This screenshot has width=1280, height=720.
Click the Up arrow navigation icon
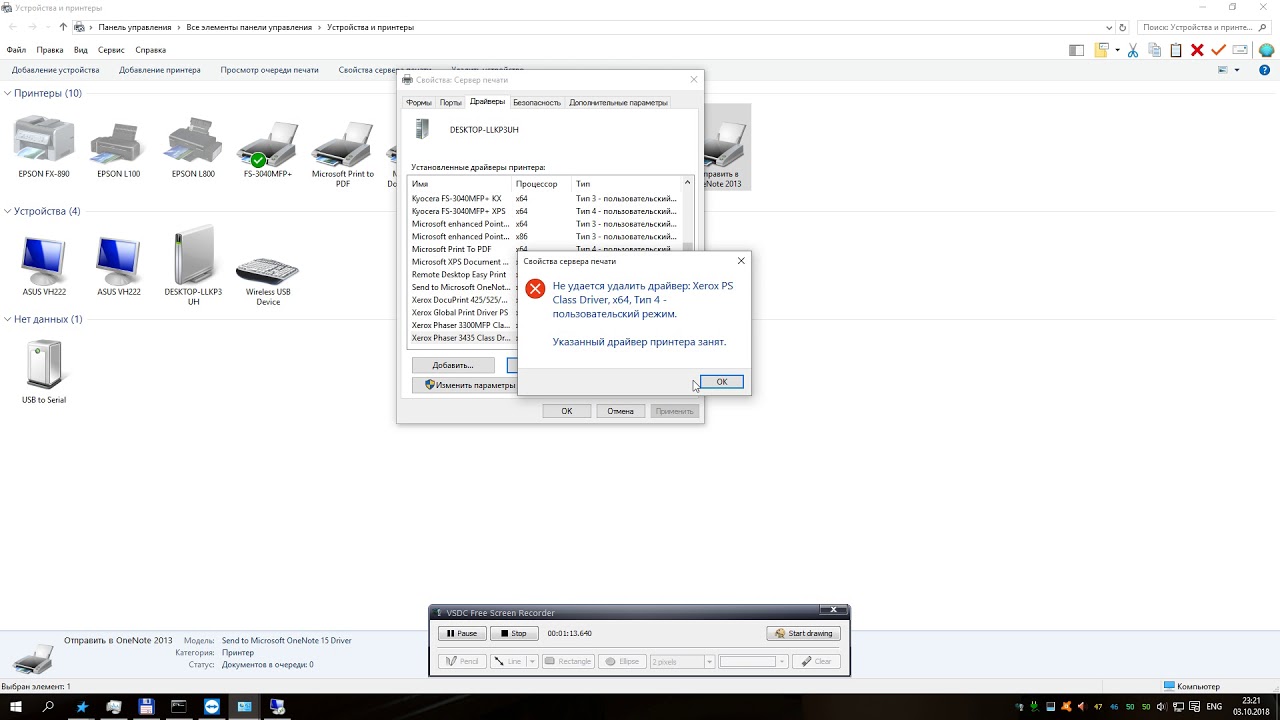(x=63, y=27)
